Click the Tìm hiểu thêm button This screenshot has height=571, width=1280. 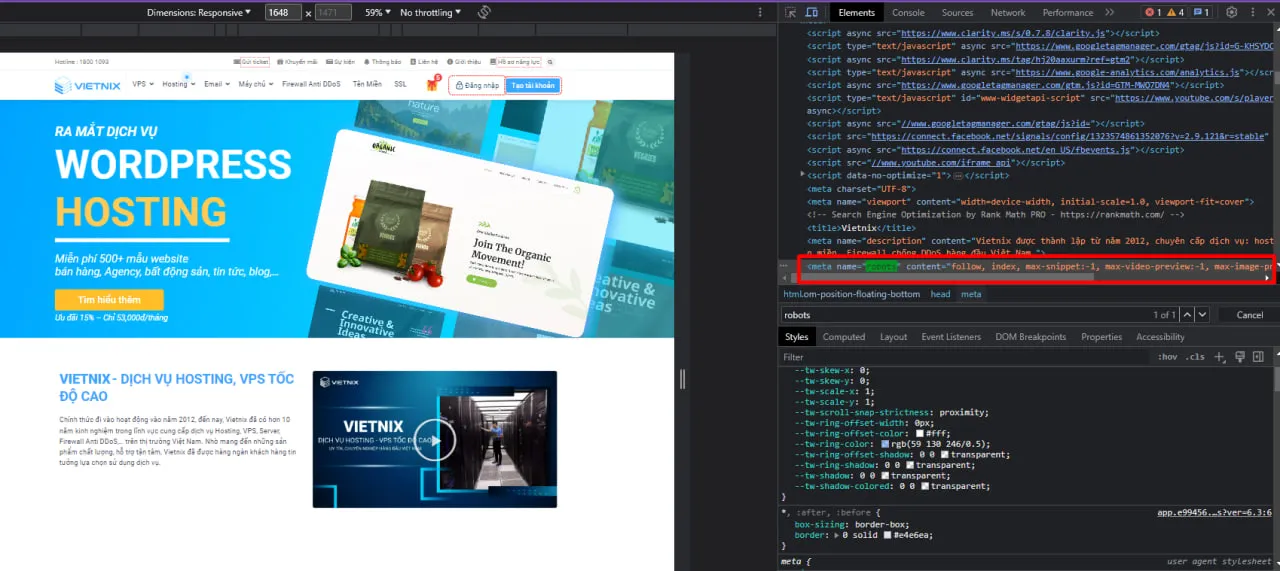(x=109, y=300)
